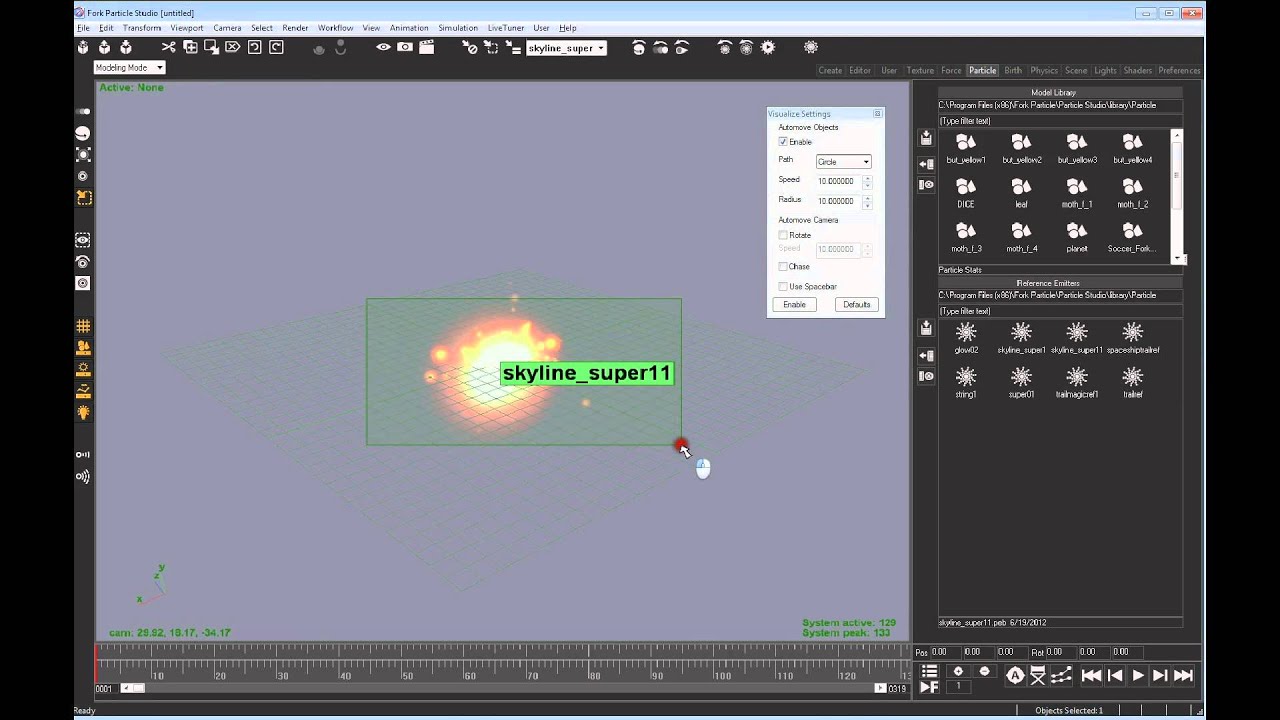
Task: Click the Enable button in Visualize Settings
Action: click(x=794, y=304)
